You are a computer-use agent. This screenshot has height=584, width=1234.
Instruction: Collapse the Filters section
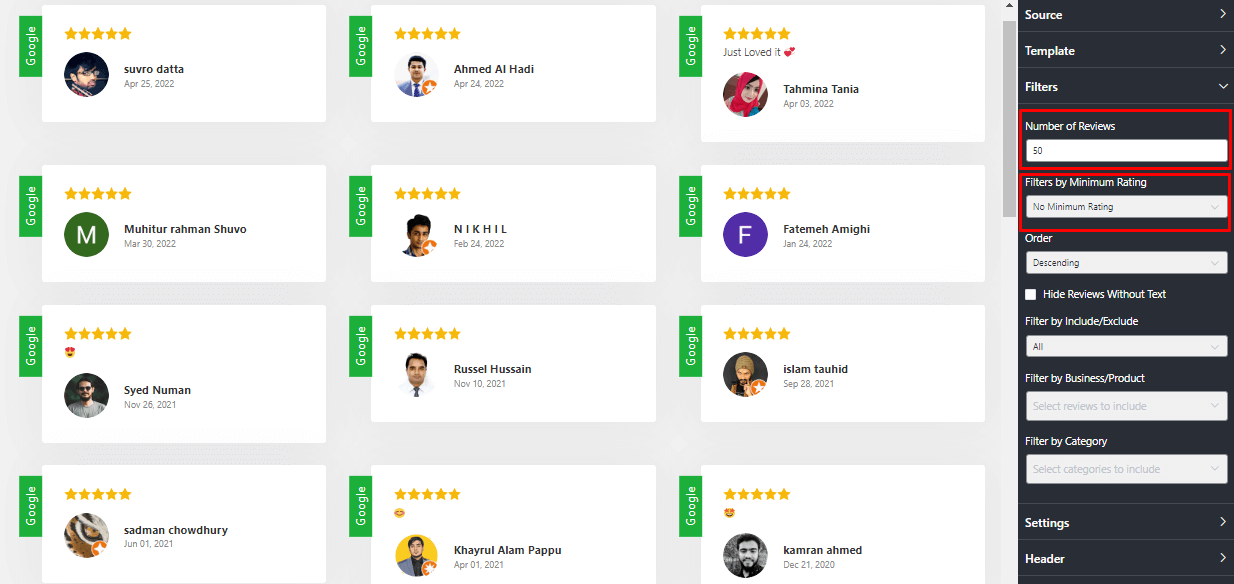pos(1126,87)
